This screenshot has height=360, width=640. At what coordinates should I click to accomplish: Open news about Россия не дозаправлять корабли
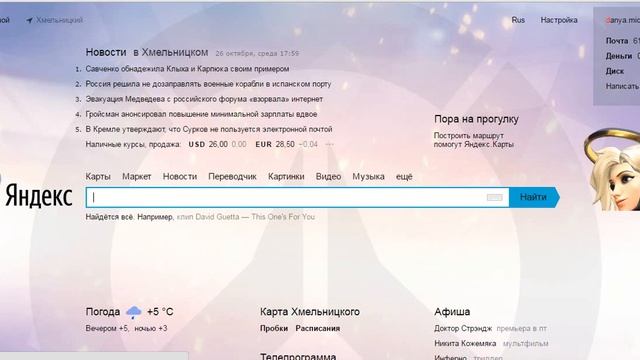(208, 84)
